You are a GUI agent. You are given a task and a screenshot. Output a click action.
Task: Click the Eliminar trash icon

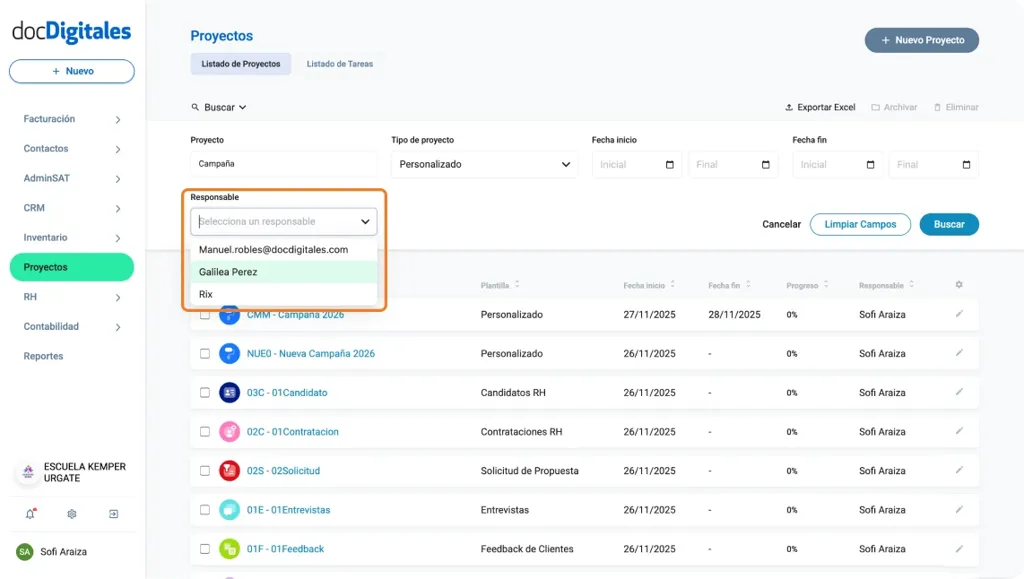(937, 107)
